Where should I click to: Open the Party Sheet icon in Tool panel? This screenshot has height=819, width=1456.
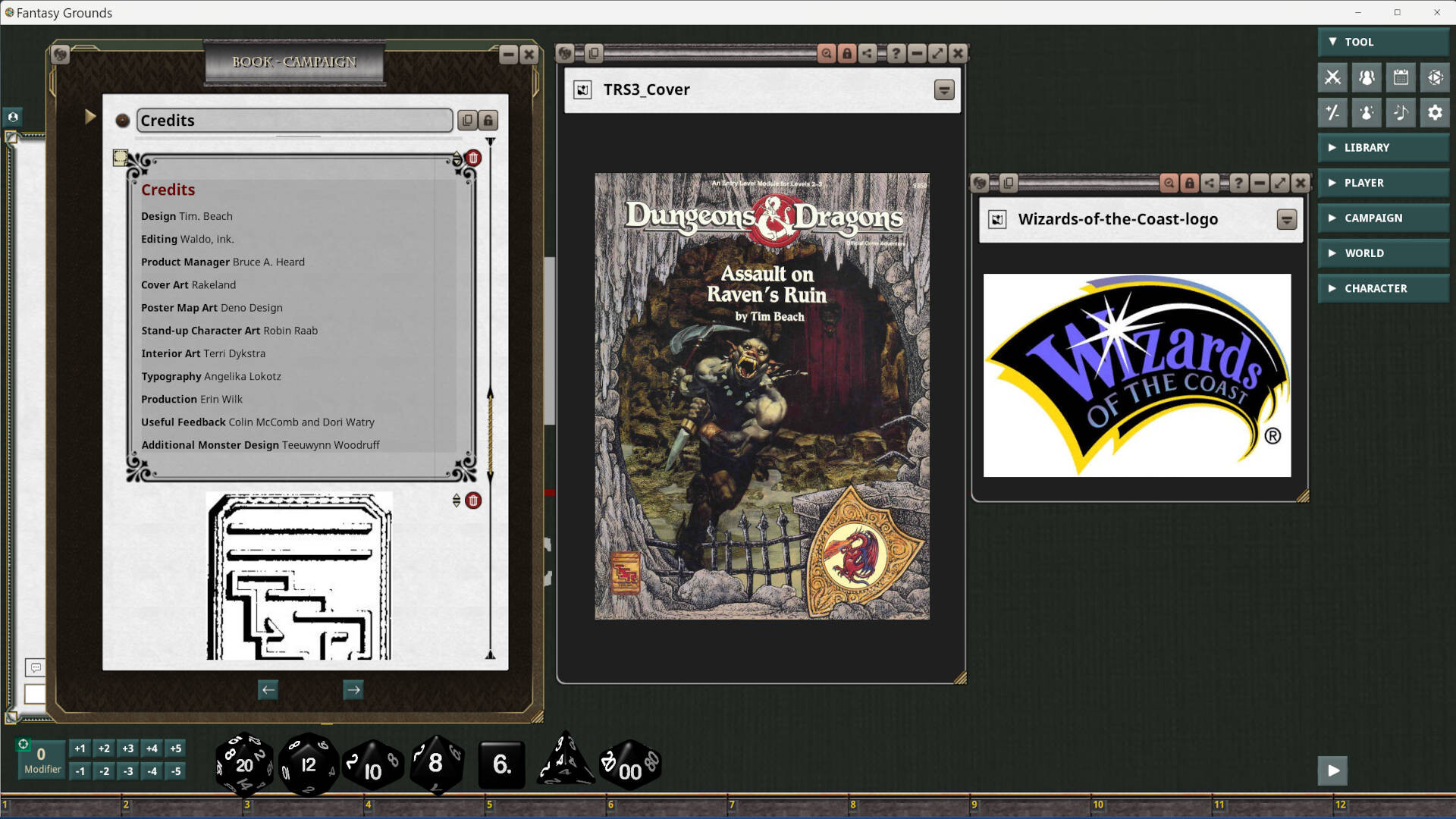[x=1367, y=77]
